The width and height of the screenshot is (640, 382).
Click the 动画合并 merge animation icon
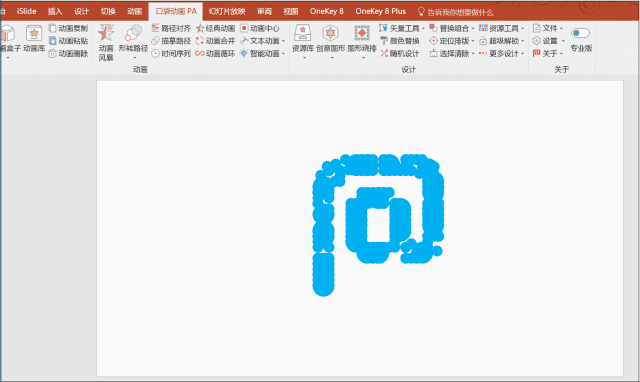coord(200,41)
